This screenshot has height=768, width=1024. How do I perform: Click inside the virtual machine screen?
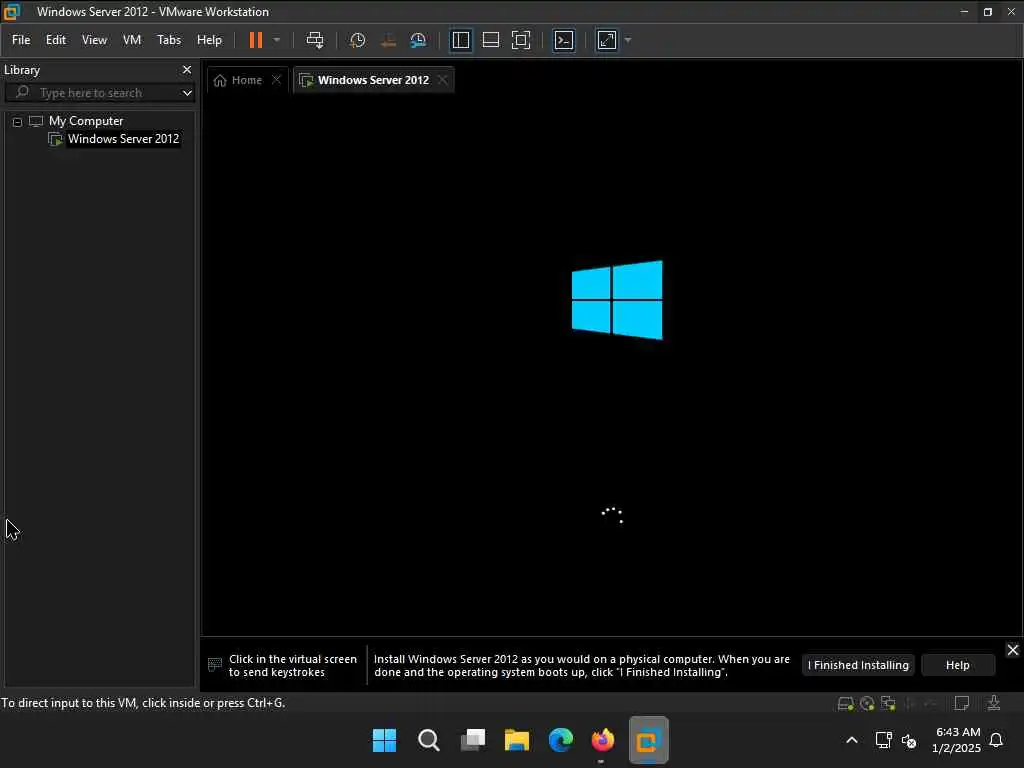pyautogui.click(x=612, y=366)
